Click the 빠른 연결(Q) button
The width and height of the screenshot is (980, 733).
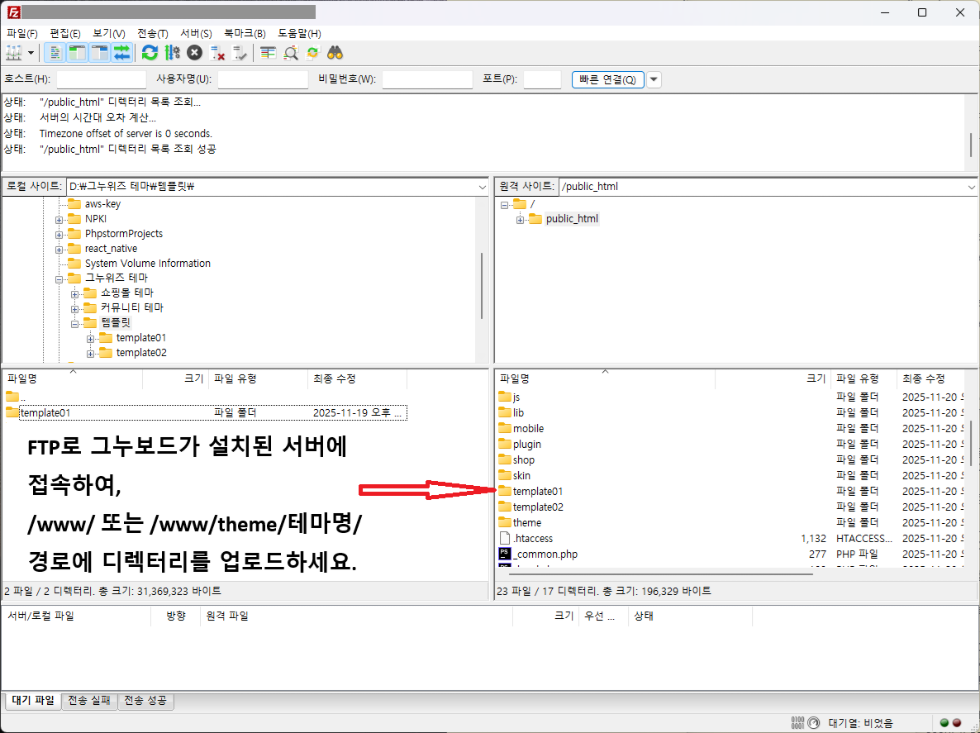608,79
